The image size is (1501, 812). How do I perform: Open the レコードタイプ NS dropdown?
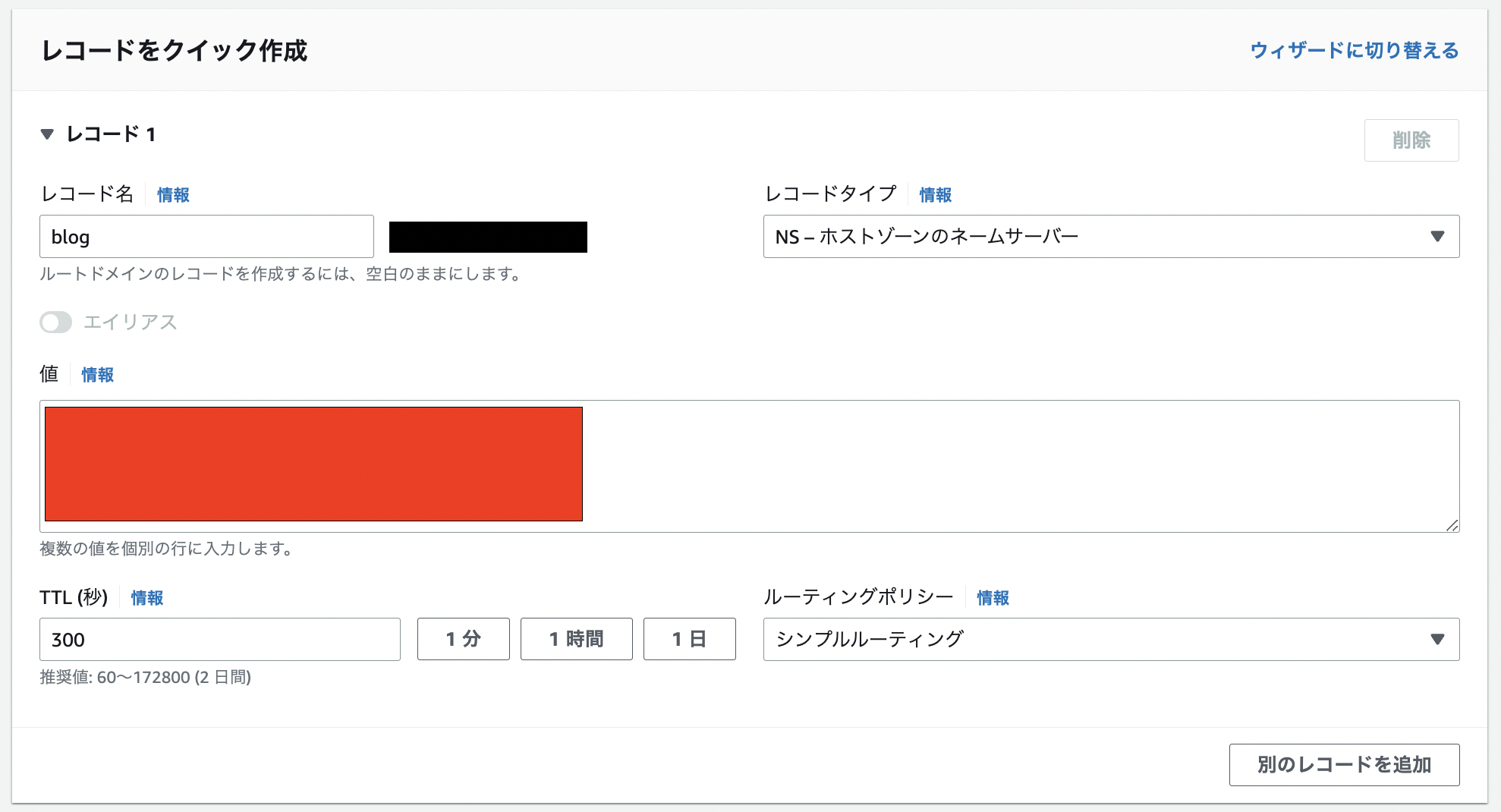pos(1110,237)
